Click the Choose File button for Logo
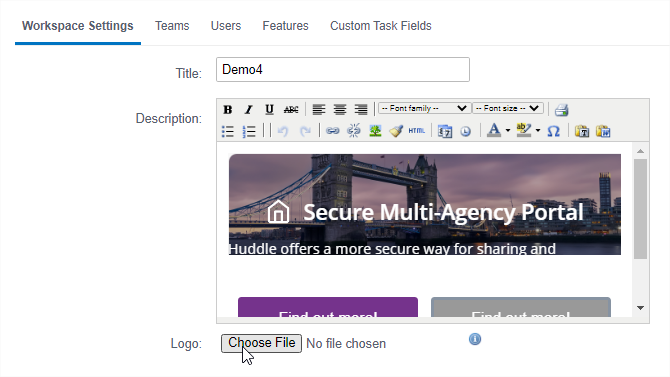Image resolution: width=670 pixels, height=377 pixels. pos(262,343)
